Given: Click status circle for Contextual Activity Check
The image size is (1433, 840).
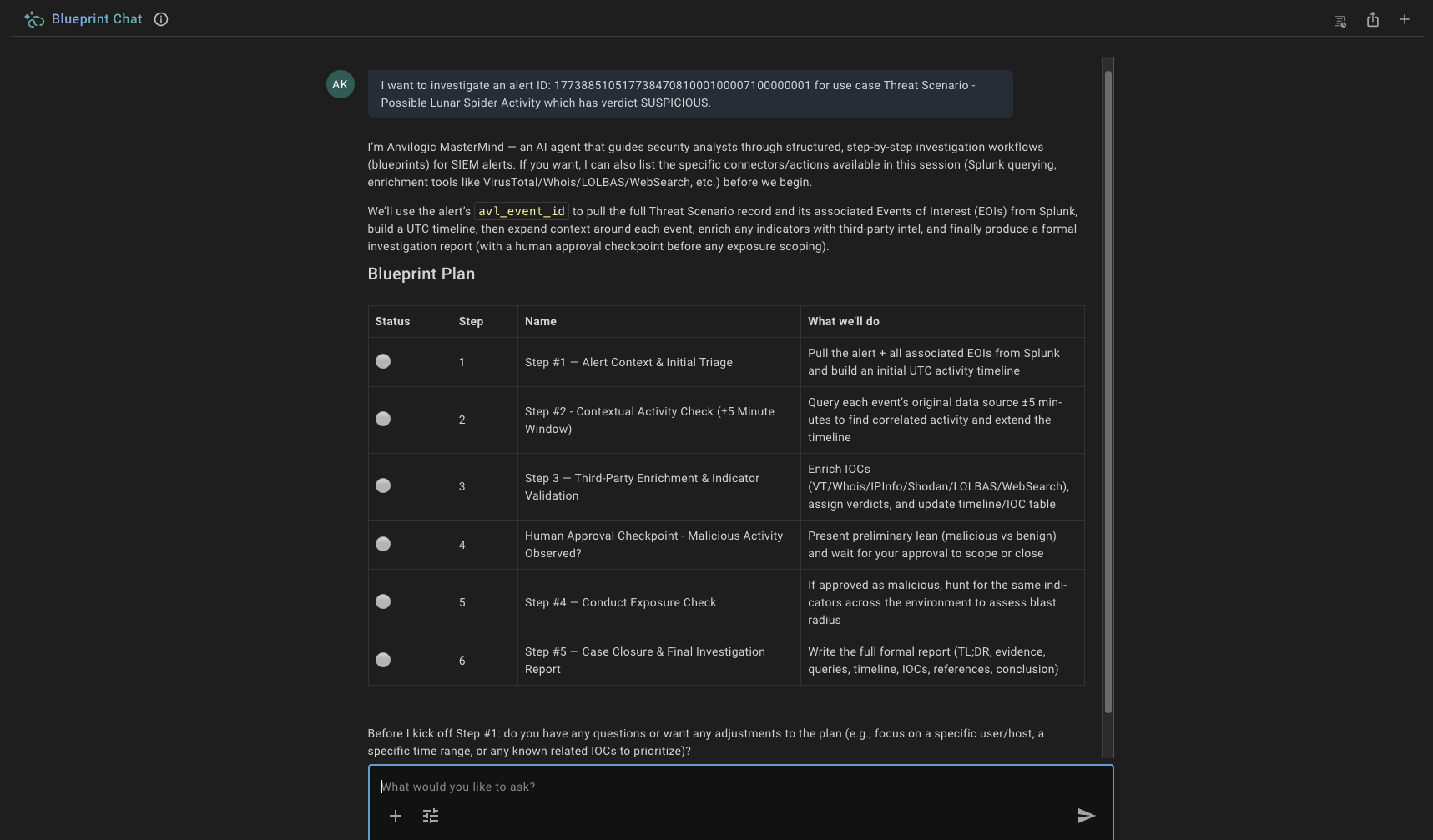Looking at the screenshot, I should (383, 419).
